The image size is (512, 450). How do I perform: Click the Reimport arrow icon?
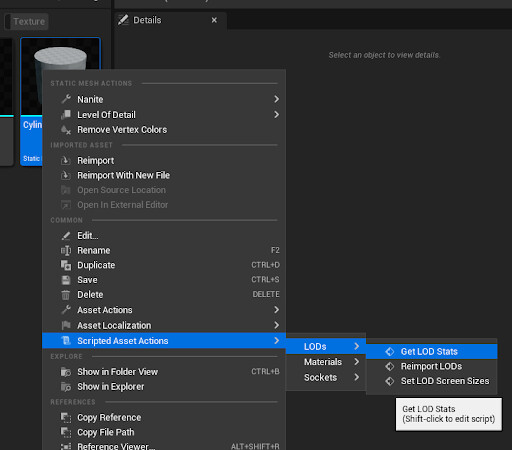[66, 161]
